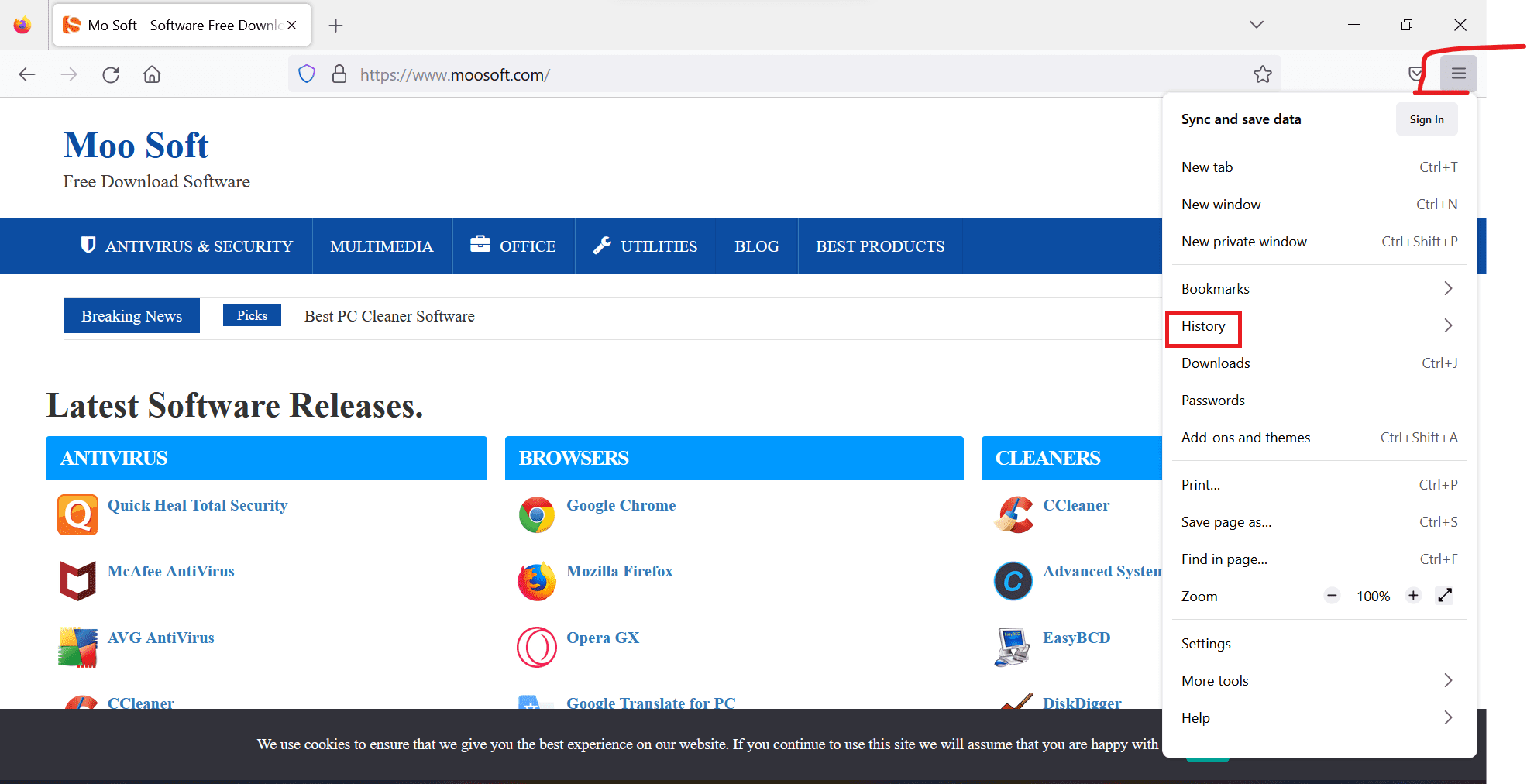Click the Google Chrome logo icon

click(x=537, y=514)
